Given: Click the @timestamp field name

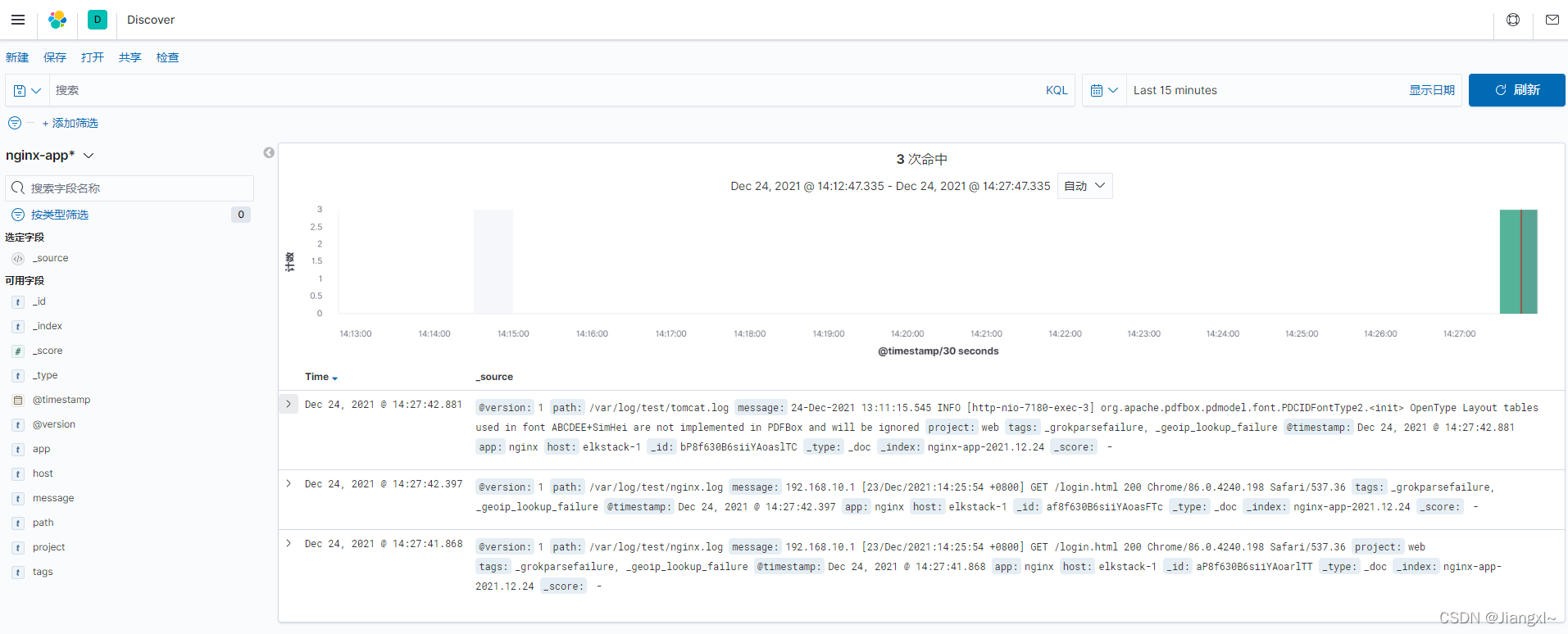Looking at the screenshot, I should (x=61, y=400).
